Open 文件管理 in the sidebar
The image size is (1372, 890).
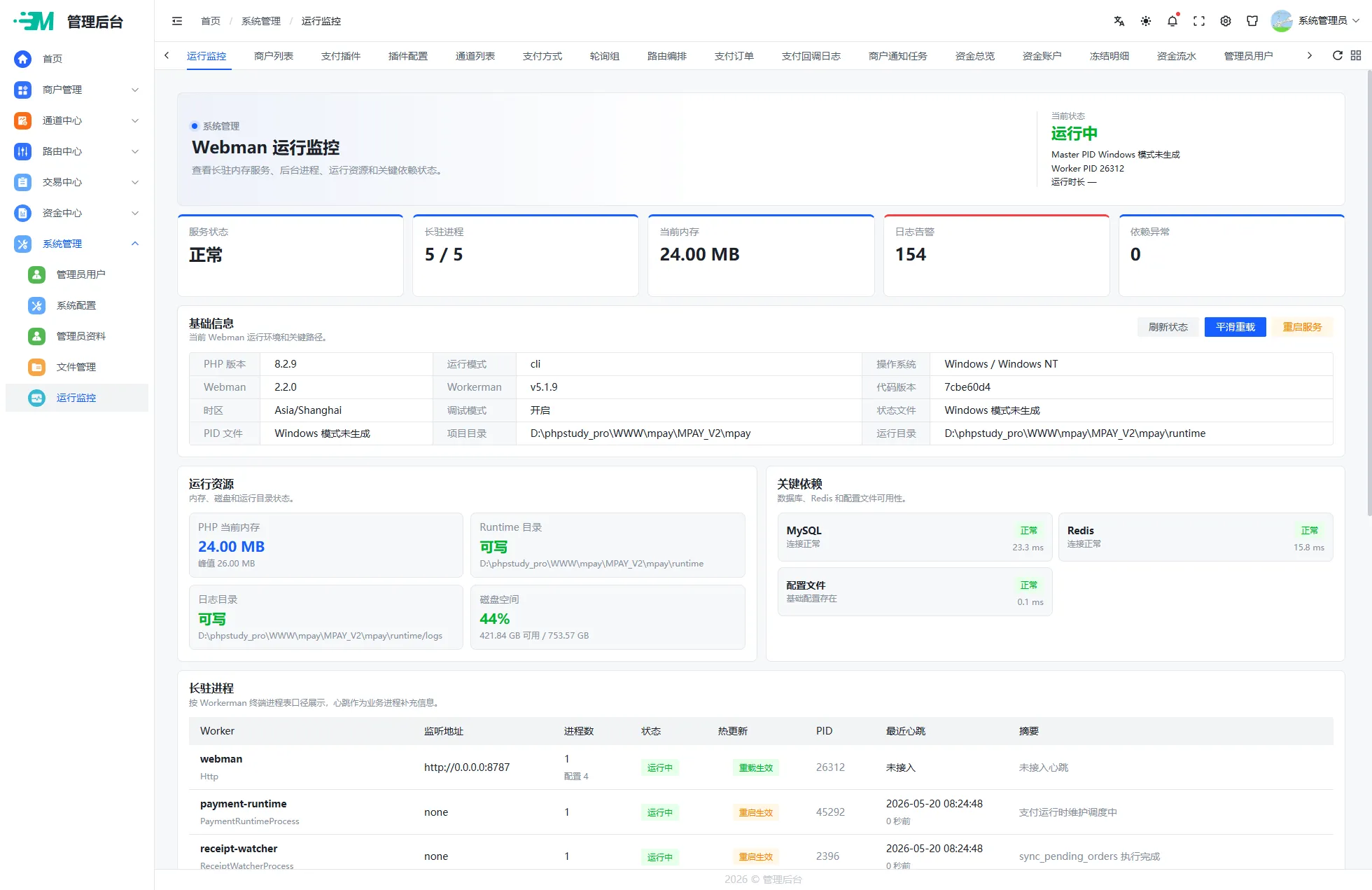(76, 367)
